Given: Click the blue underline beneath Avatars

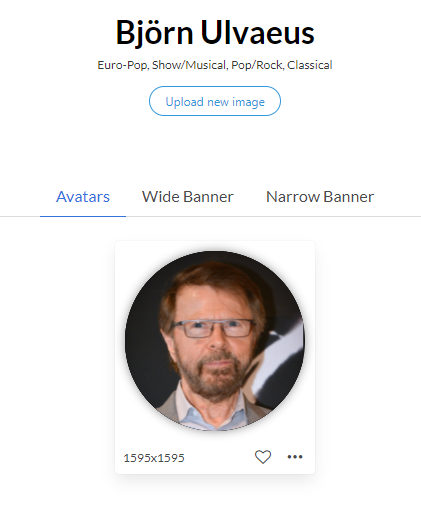Looking at the screenshot, I should [x=83, y=216].
